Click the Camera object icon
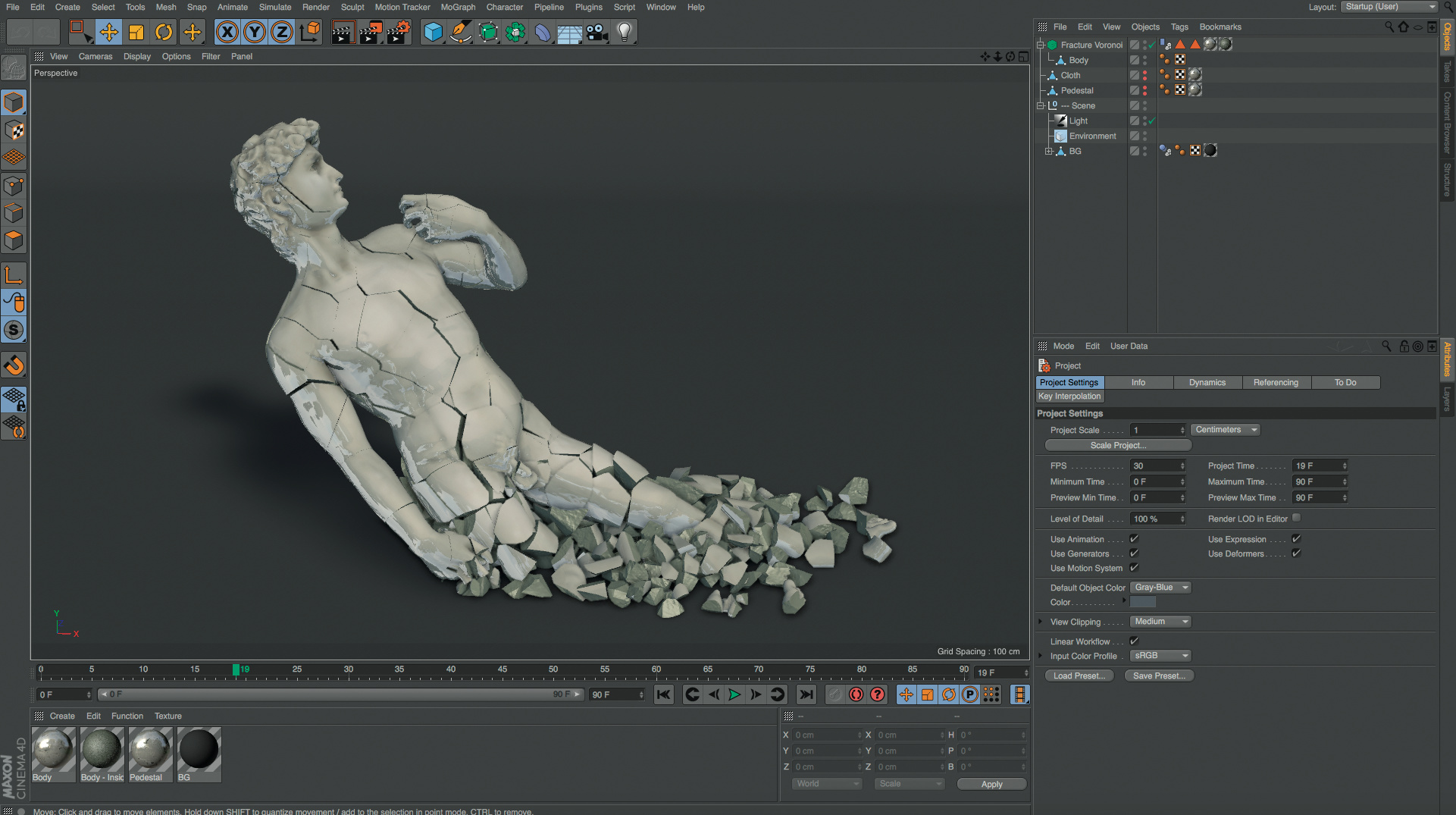 coord(597,32)
